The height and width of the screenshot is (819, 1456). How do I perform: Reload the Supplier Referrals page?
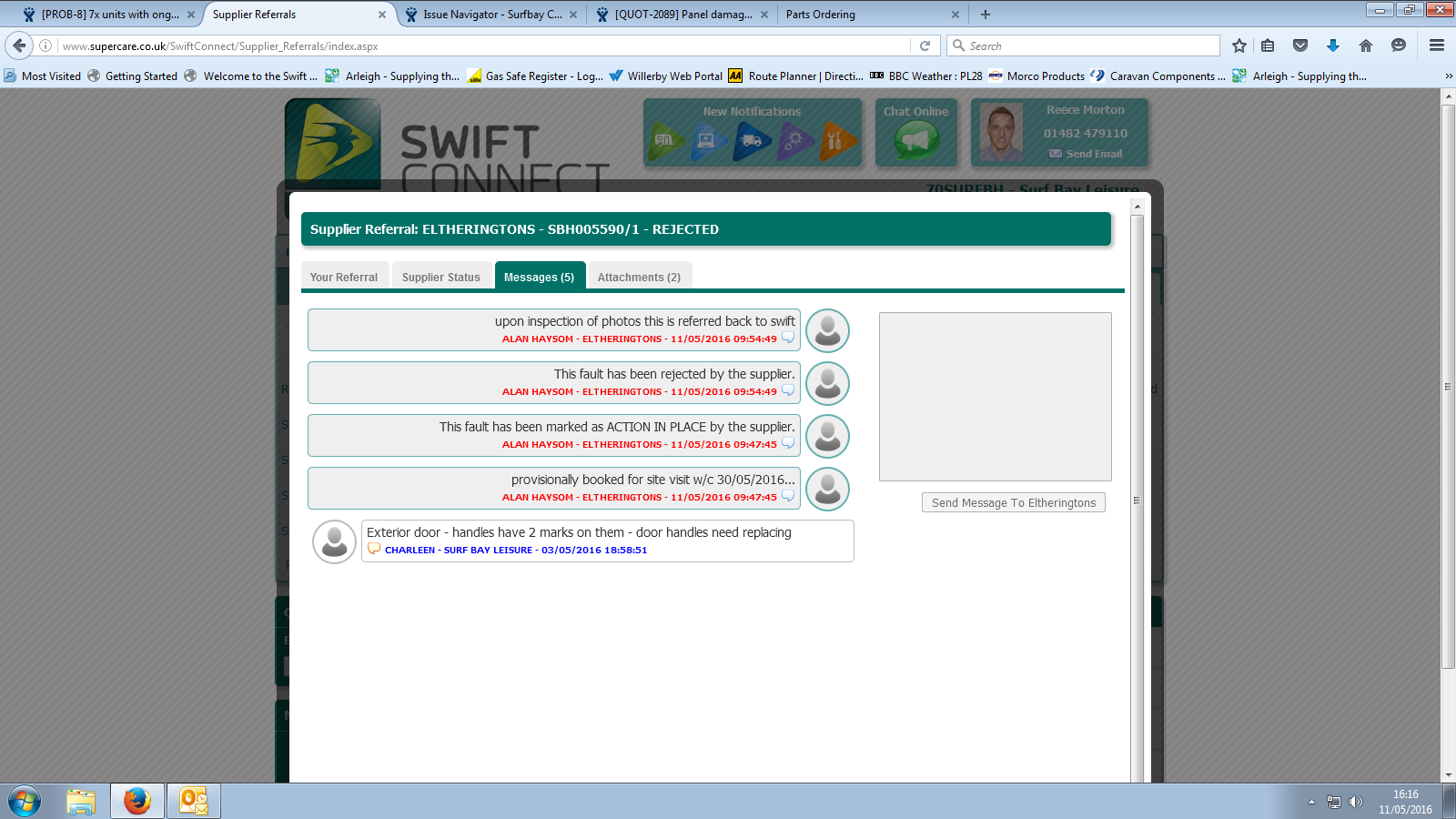click(925, 45)
